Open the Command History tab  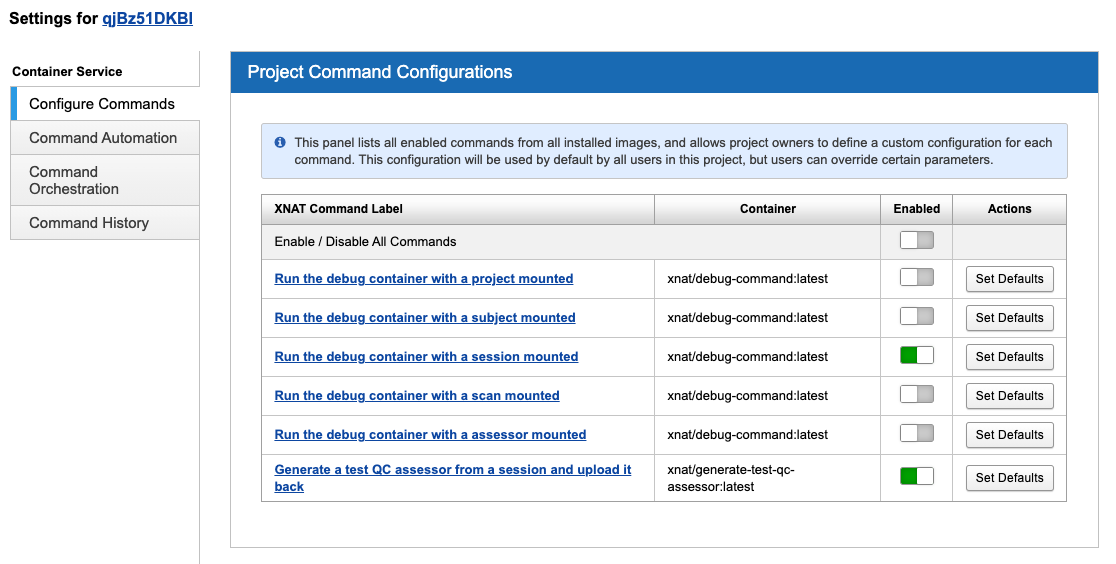pyautogui.click(x=89, y=223)
